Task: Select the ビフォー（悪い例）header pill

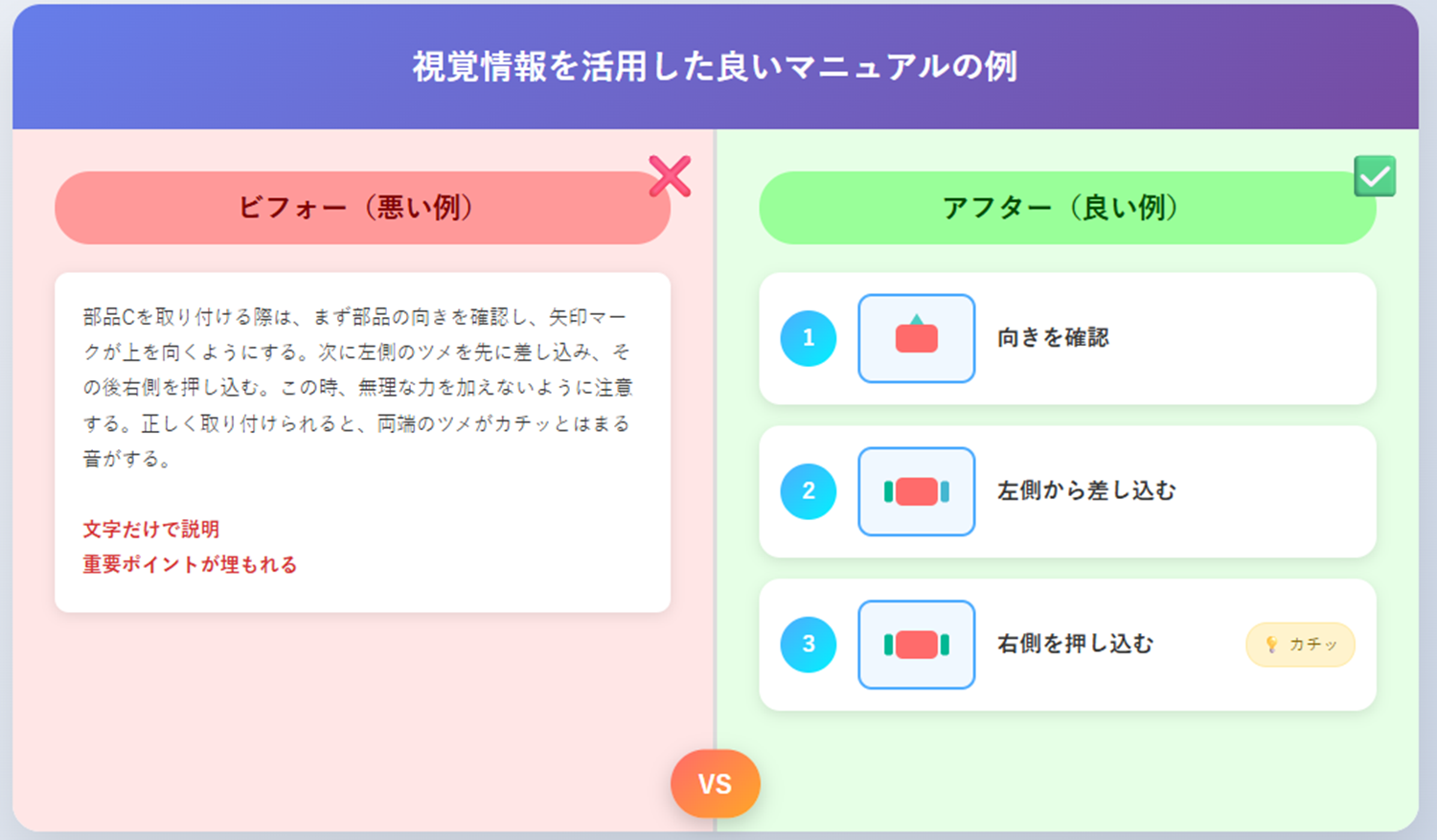Action: (x=362, y=208)
